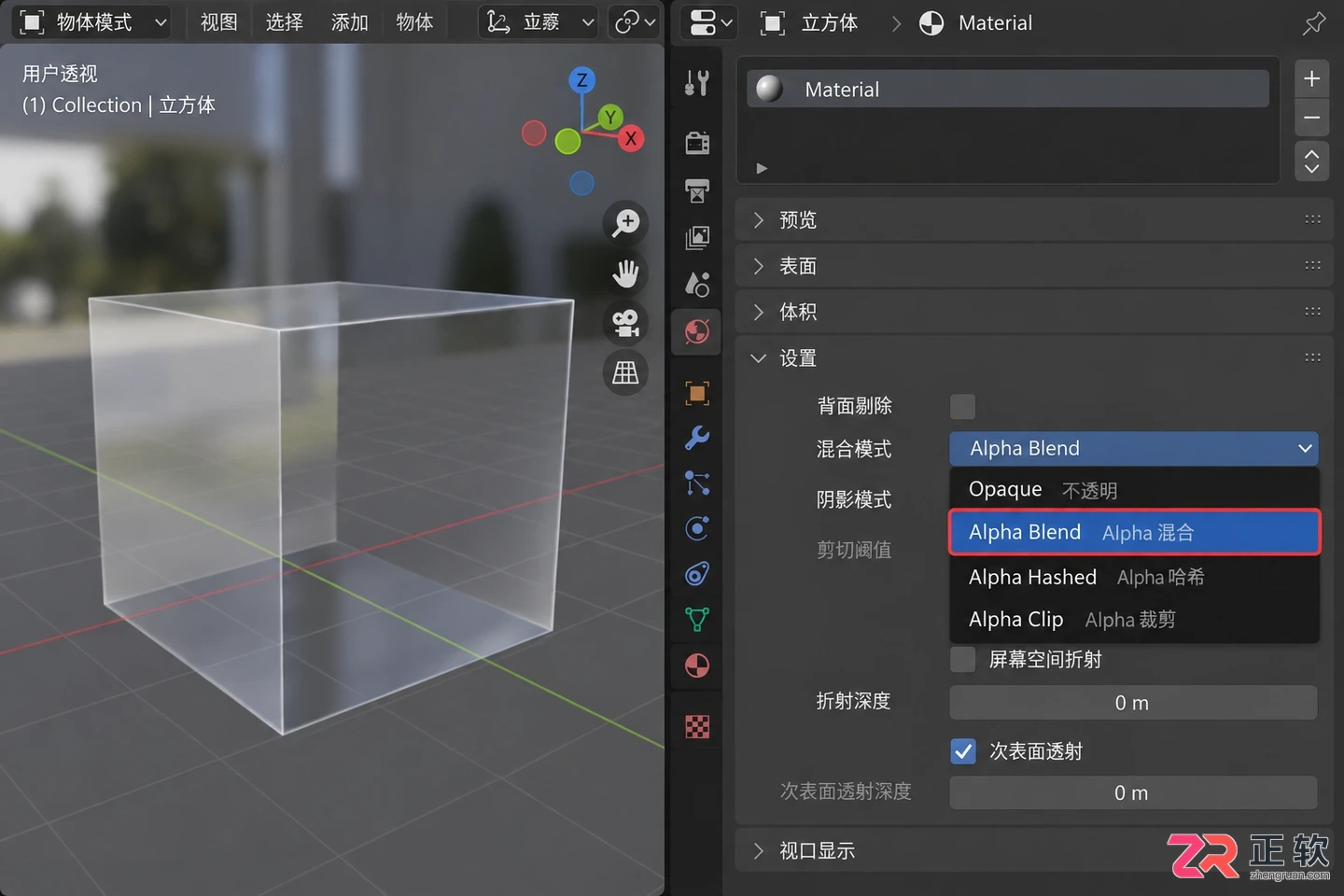Switch perspective/orthographic with grid icon
1344x896 pixels.
tap(625, 372)
